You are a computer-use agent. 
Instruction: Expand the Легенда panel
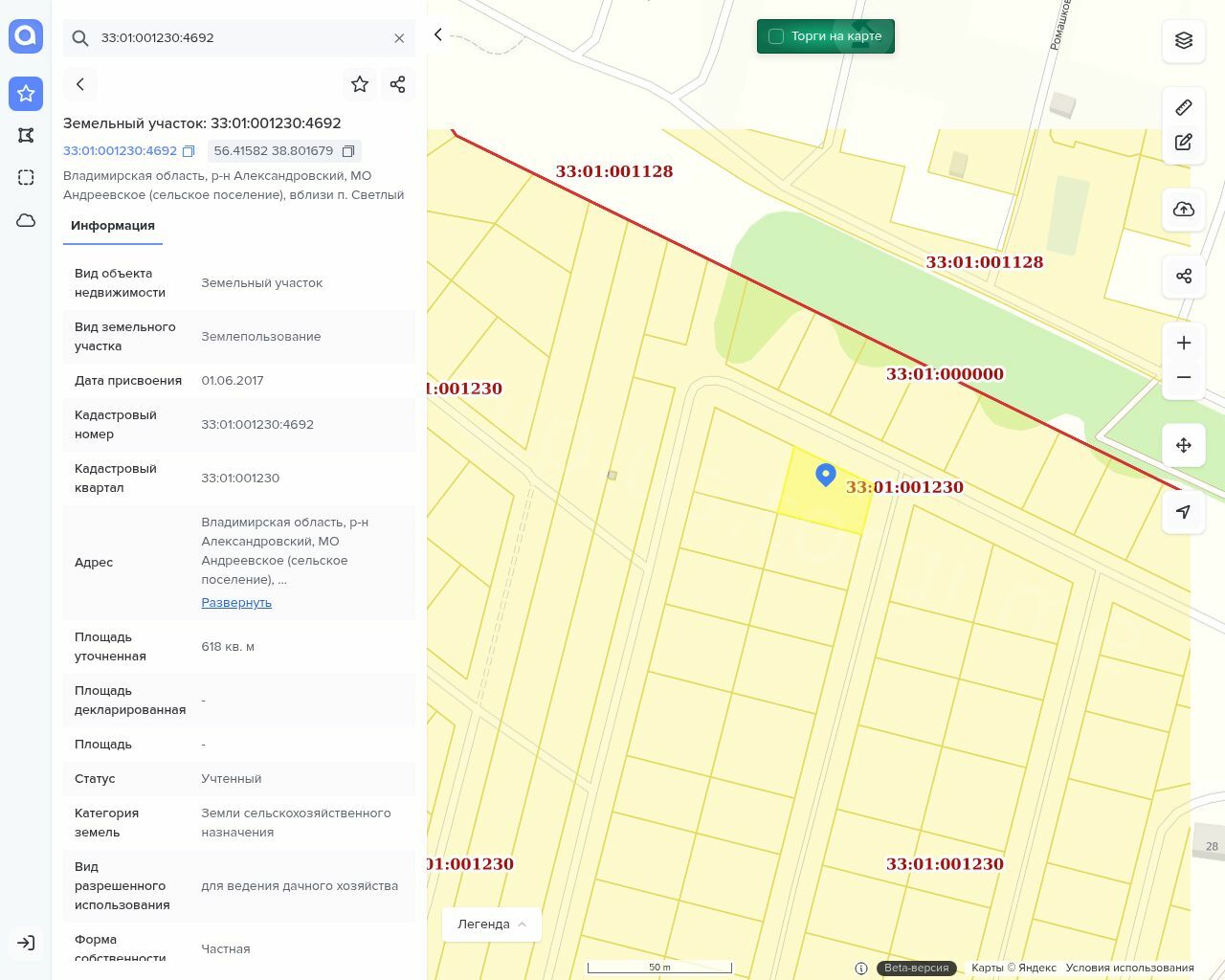[491, 924]
